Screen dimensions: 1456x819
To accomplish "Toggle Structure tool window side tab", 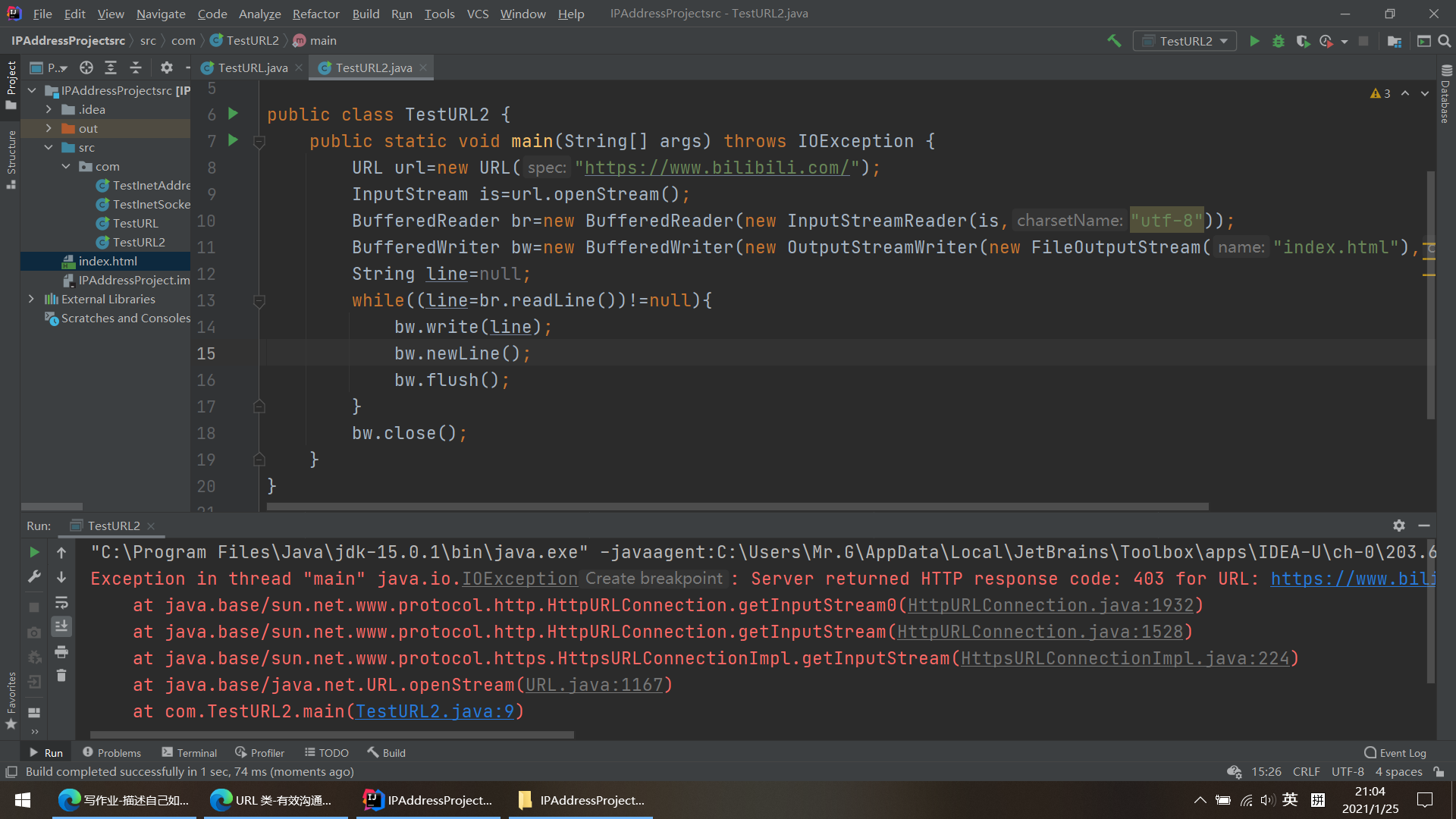I will tap(11, 159).
